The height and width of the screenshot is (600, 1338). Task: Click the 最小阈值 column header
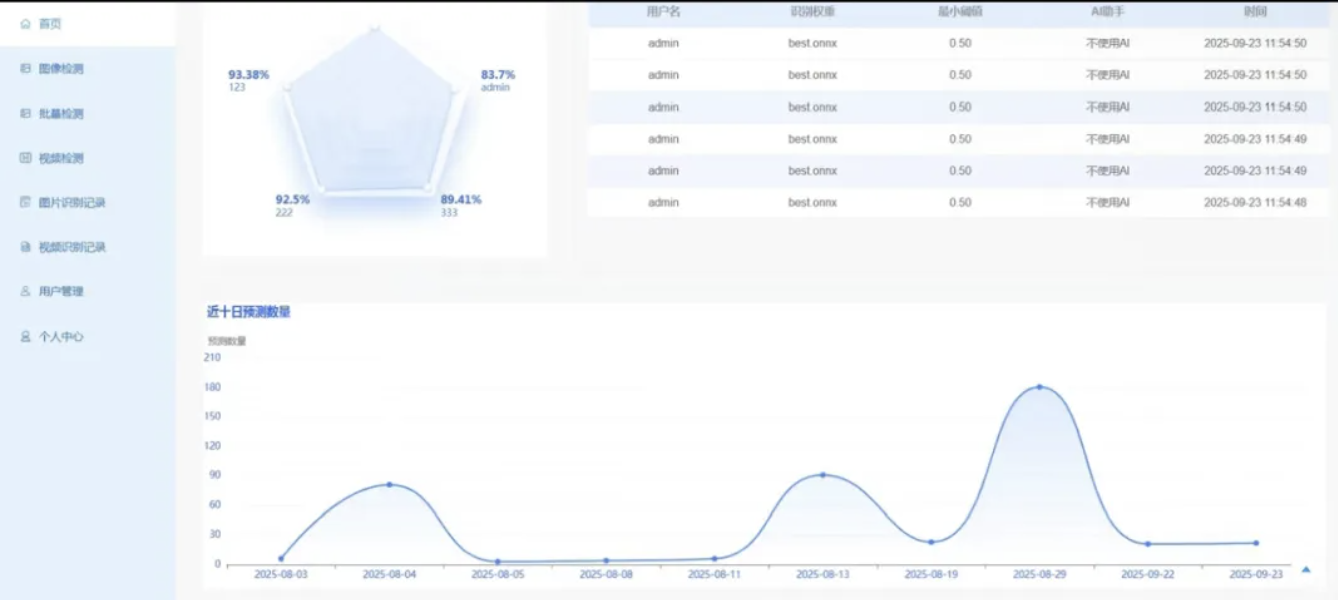click(960, 12)
